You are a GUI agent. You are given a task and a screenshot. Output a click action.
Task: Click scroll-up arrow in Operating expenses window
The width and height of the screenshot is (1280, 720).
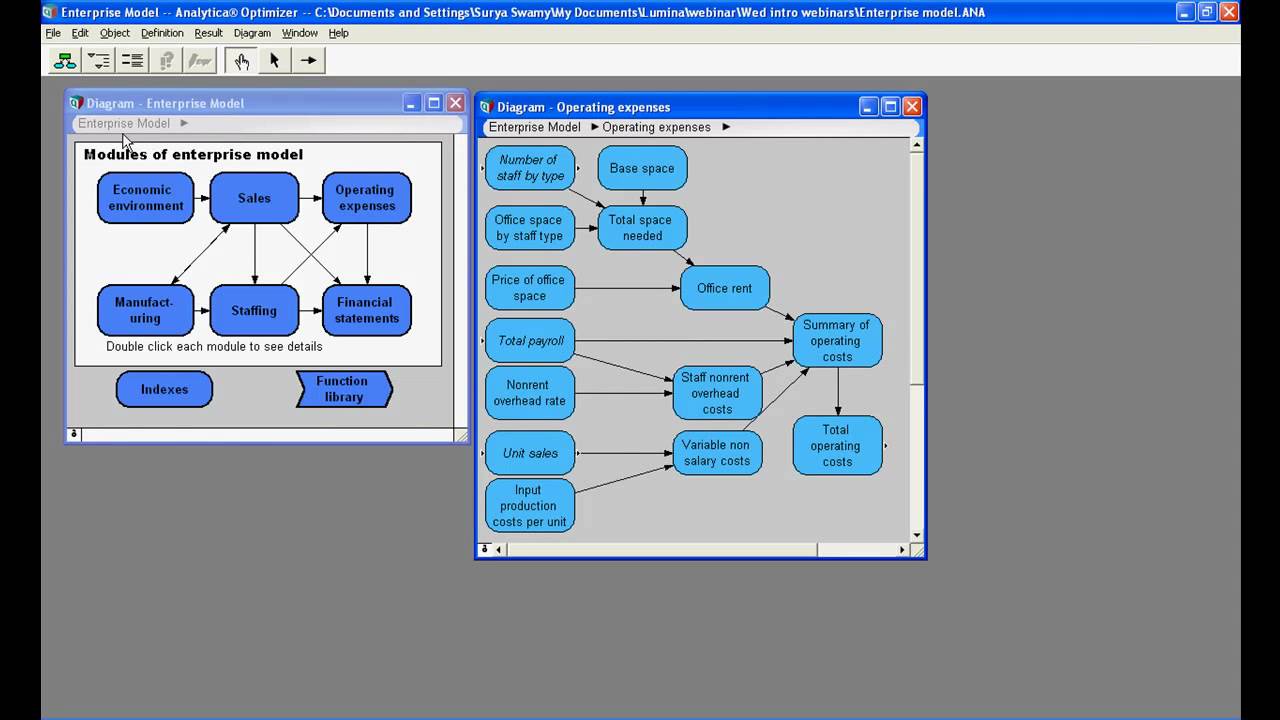tap(917, 146)
